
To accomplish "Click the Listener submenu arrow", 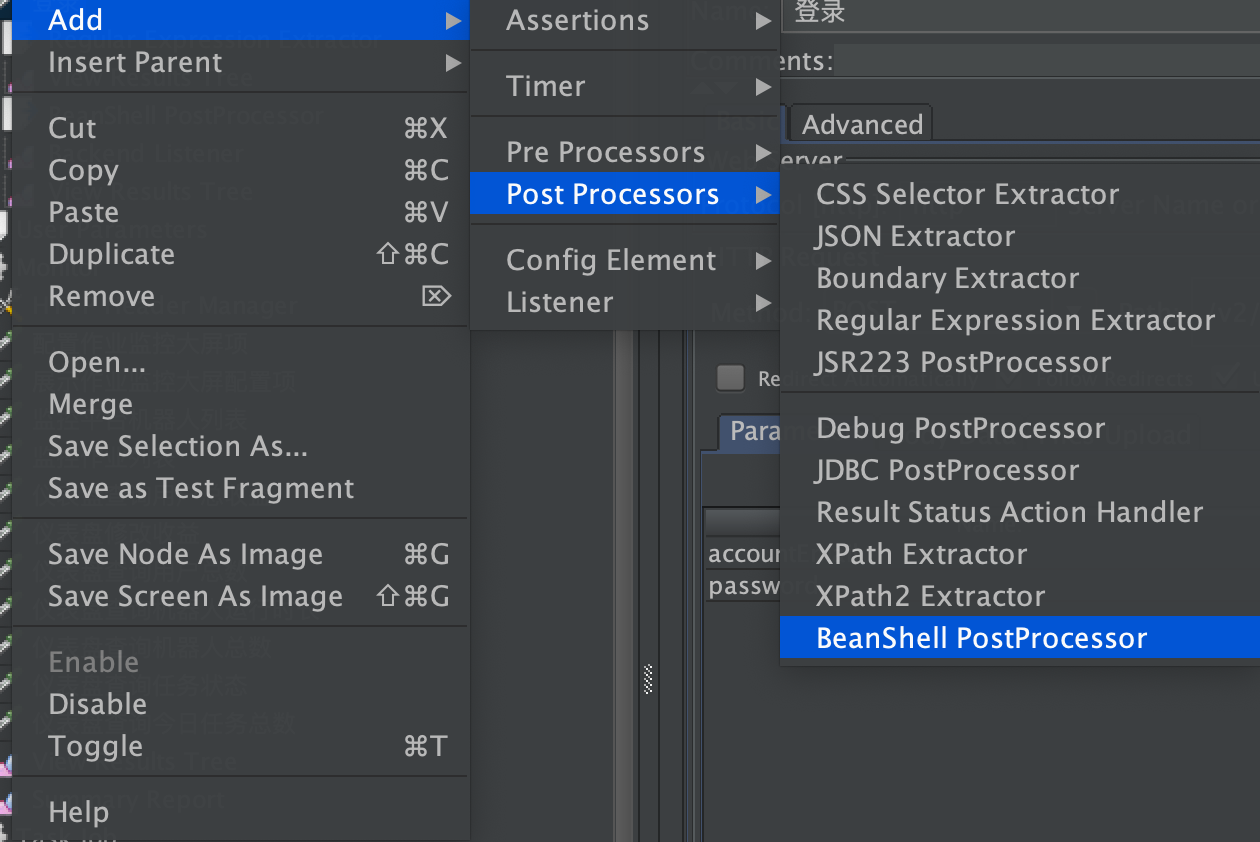I will point(764,302).
